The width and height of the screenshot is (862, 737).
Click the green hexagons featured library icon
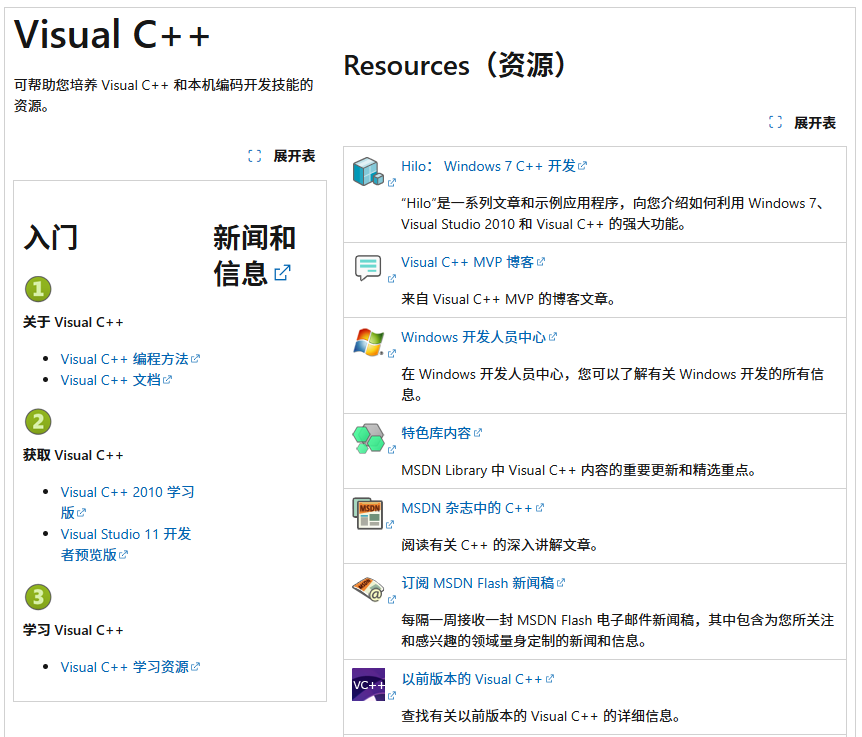(368, 438)
